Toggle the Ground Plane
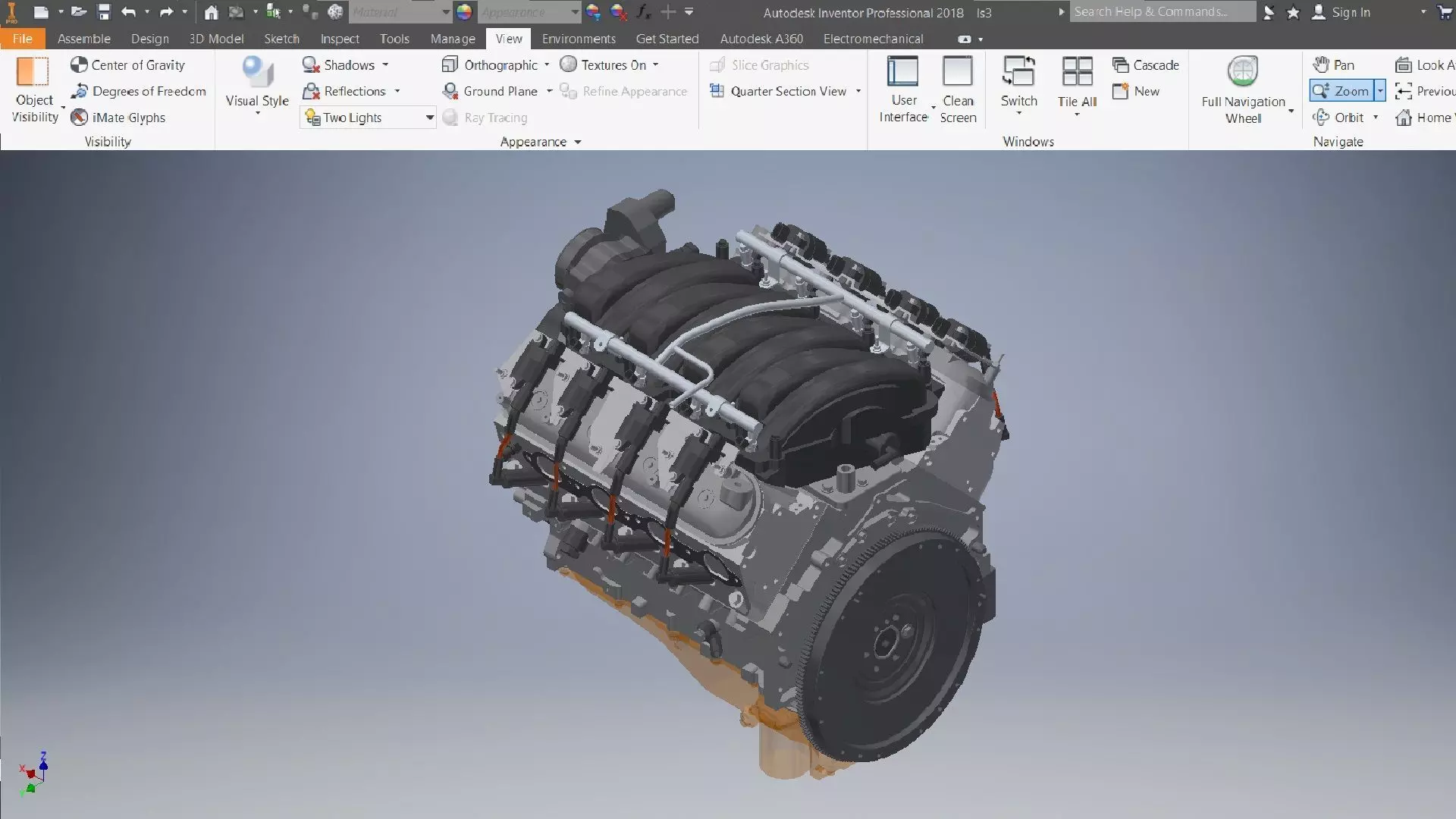Image resolution: width=1456 pixels, height=819 pixels. [x=490, y=91]
